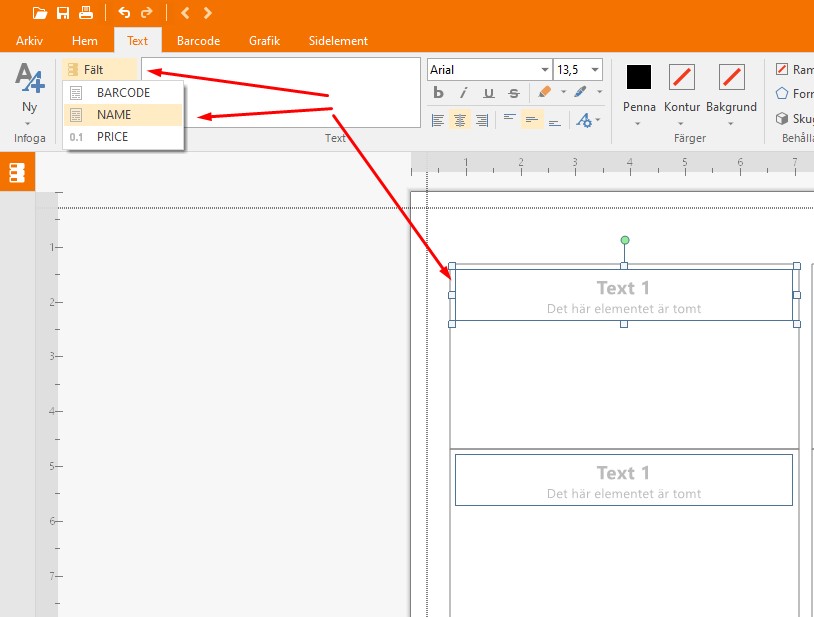814x617 pixels.
Task: Expand the font size 13,5 dropdown
Action: click(596, 70)
